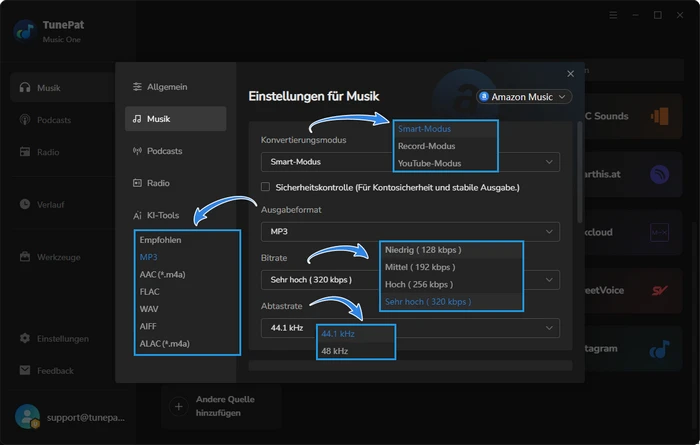Viewport: 700px width, 445px height.
Task: Click the AI icon beside KI-Tools
Action: [x=137, y=215]
